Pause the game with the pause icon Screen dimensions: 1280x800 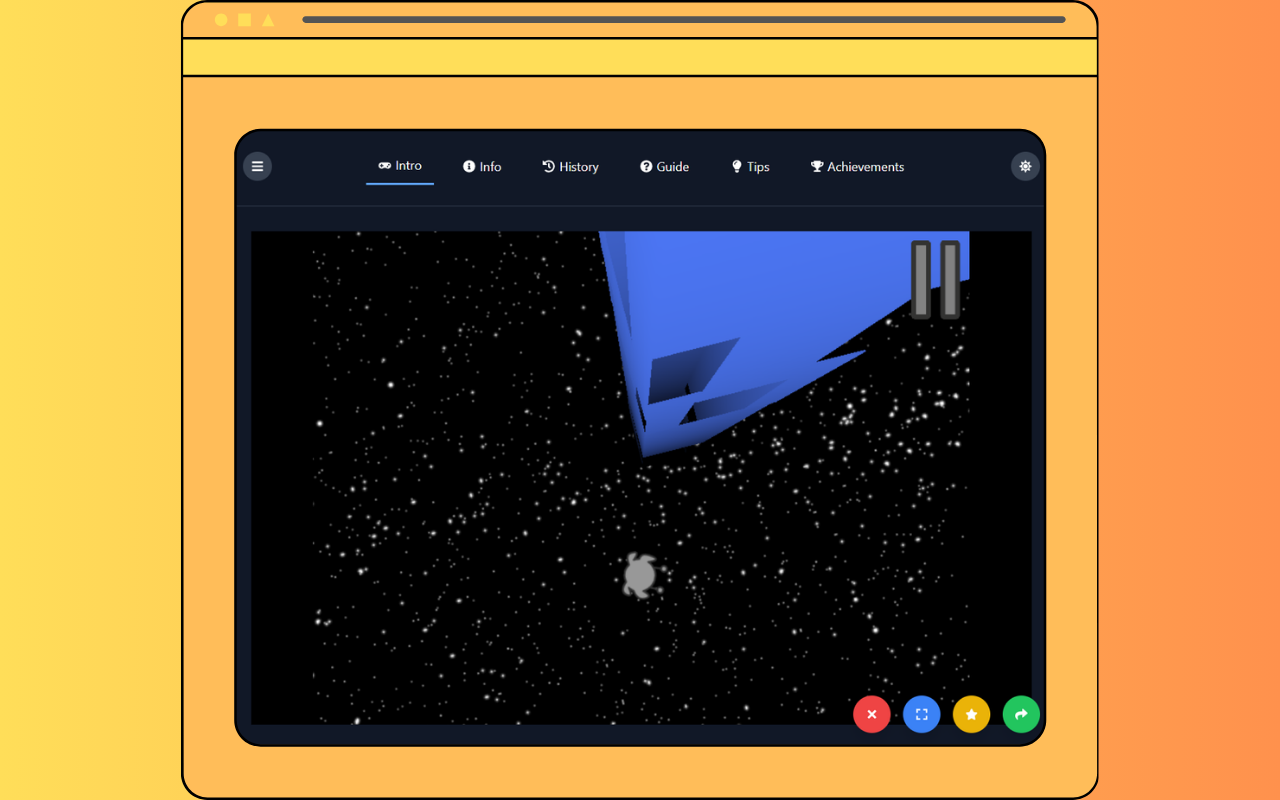[934, 278]
